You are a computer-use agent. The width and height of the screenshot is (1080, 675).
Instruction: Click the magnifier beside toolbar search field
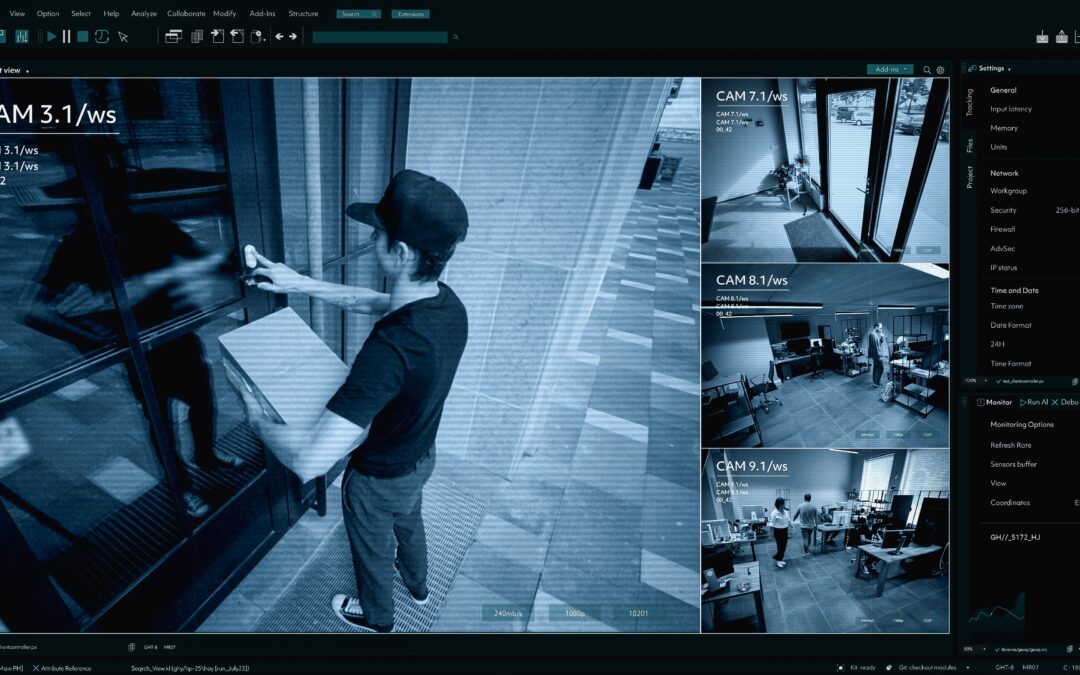455,37
